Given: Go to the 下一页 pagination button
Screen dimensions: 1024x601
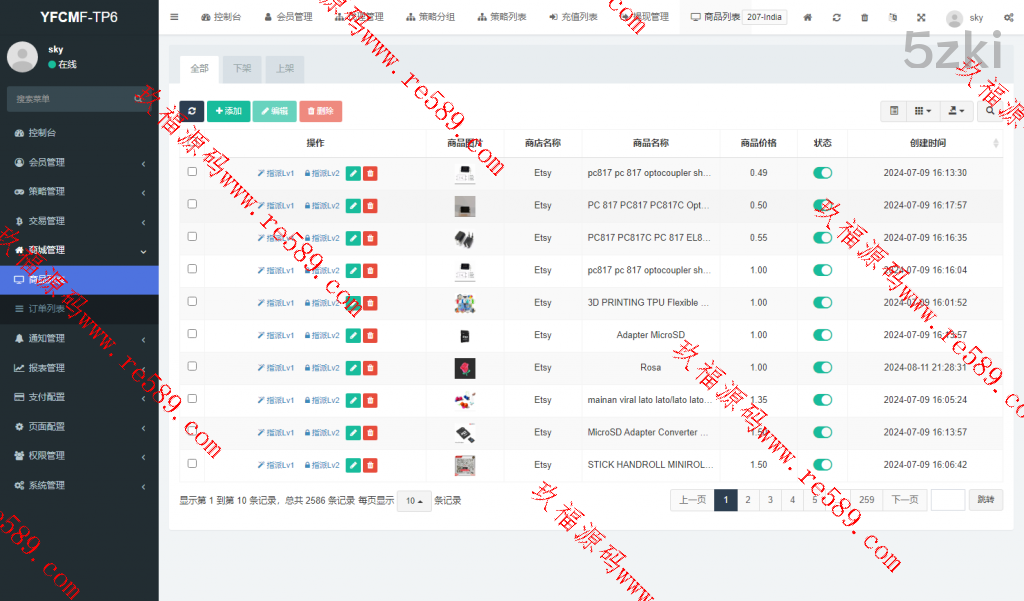Looking at the screenshot, I should [904, 500].
